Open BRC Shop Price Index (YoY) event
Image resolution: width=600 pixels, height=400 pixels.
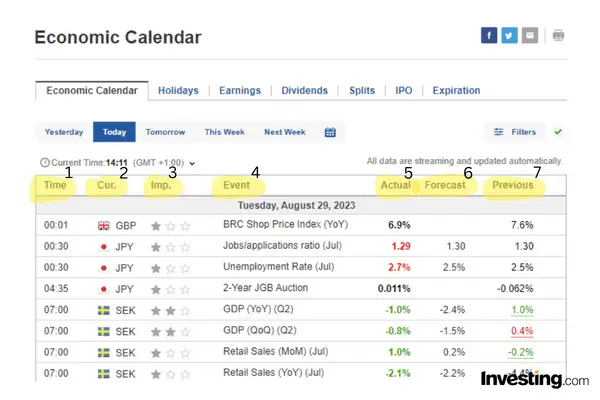(285, 224)
